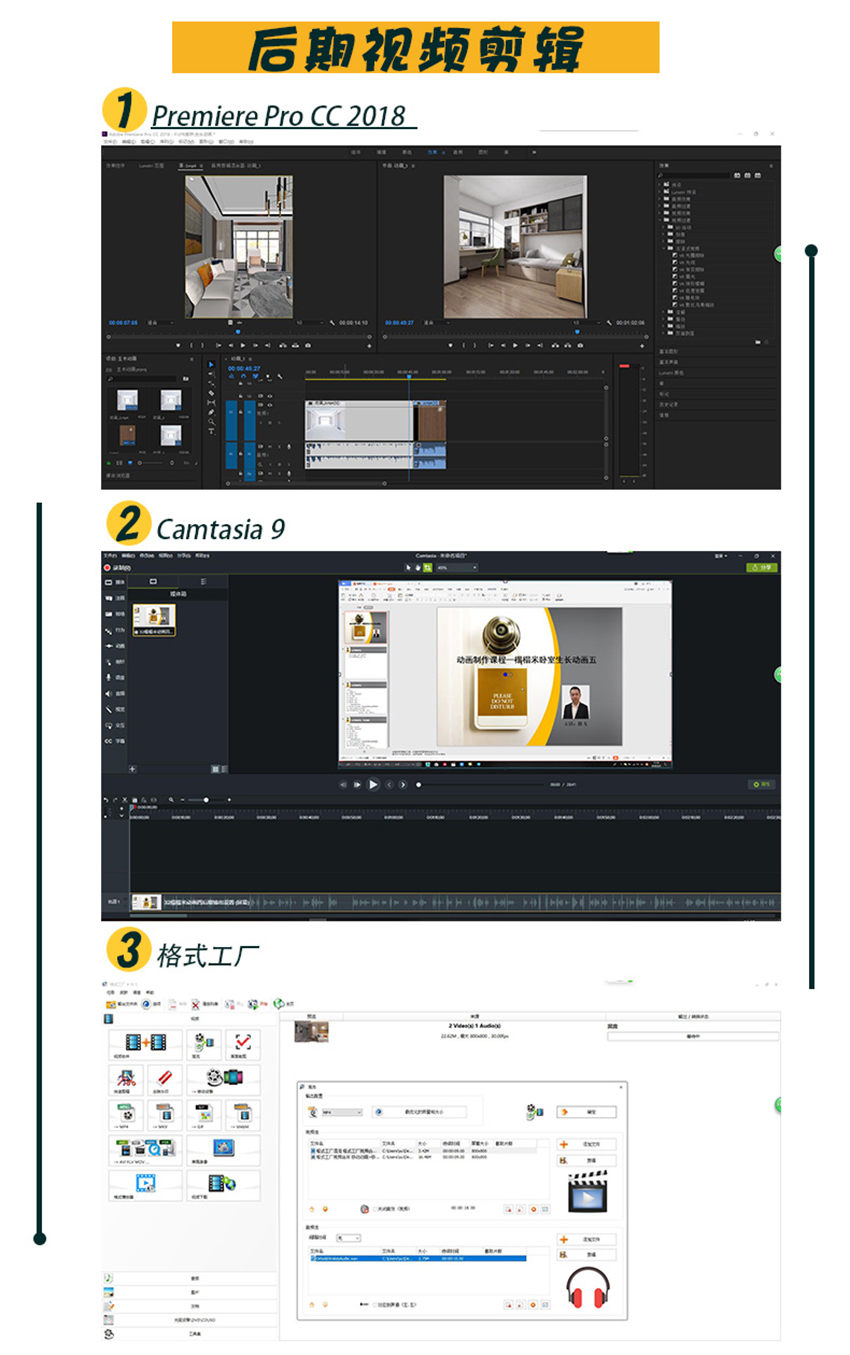Click 添加文件 in the audio stream section
Screen dimensions: 850x1355
[586, 1239]
